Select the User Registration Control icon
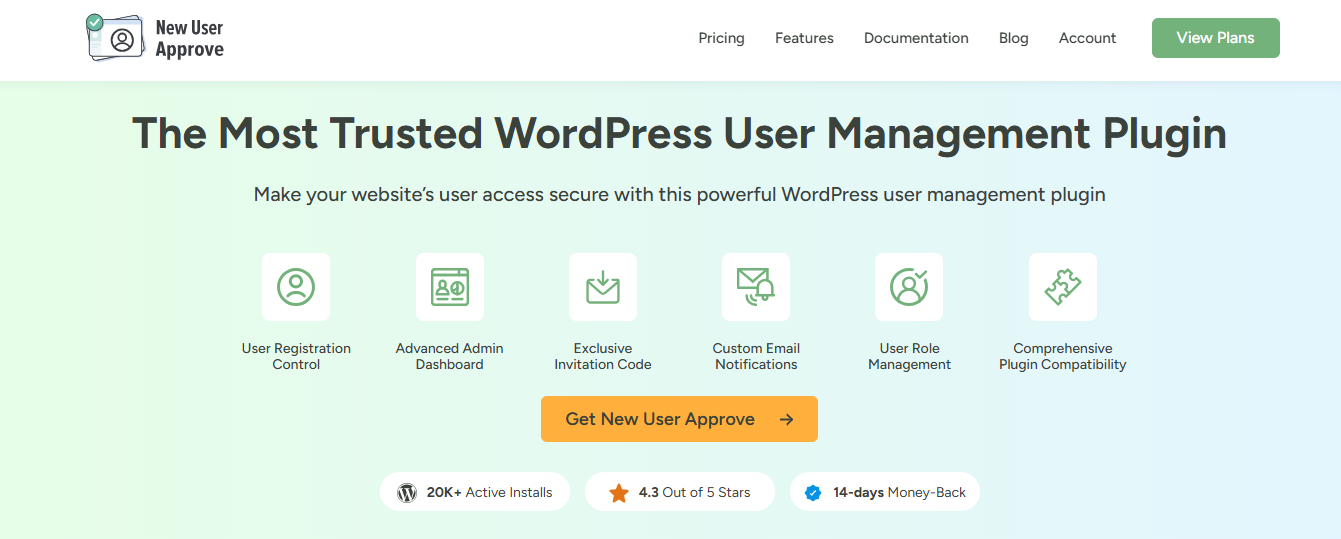The height and width of the screenshot is (539, 1341). tap(296, 287)
